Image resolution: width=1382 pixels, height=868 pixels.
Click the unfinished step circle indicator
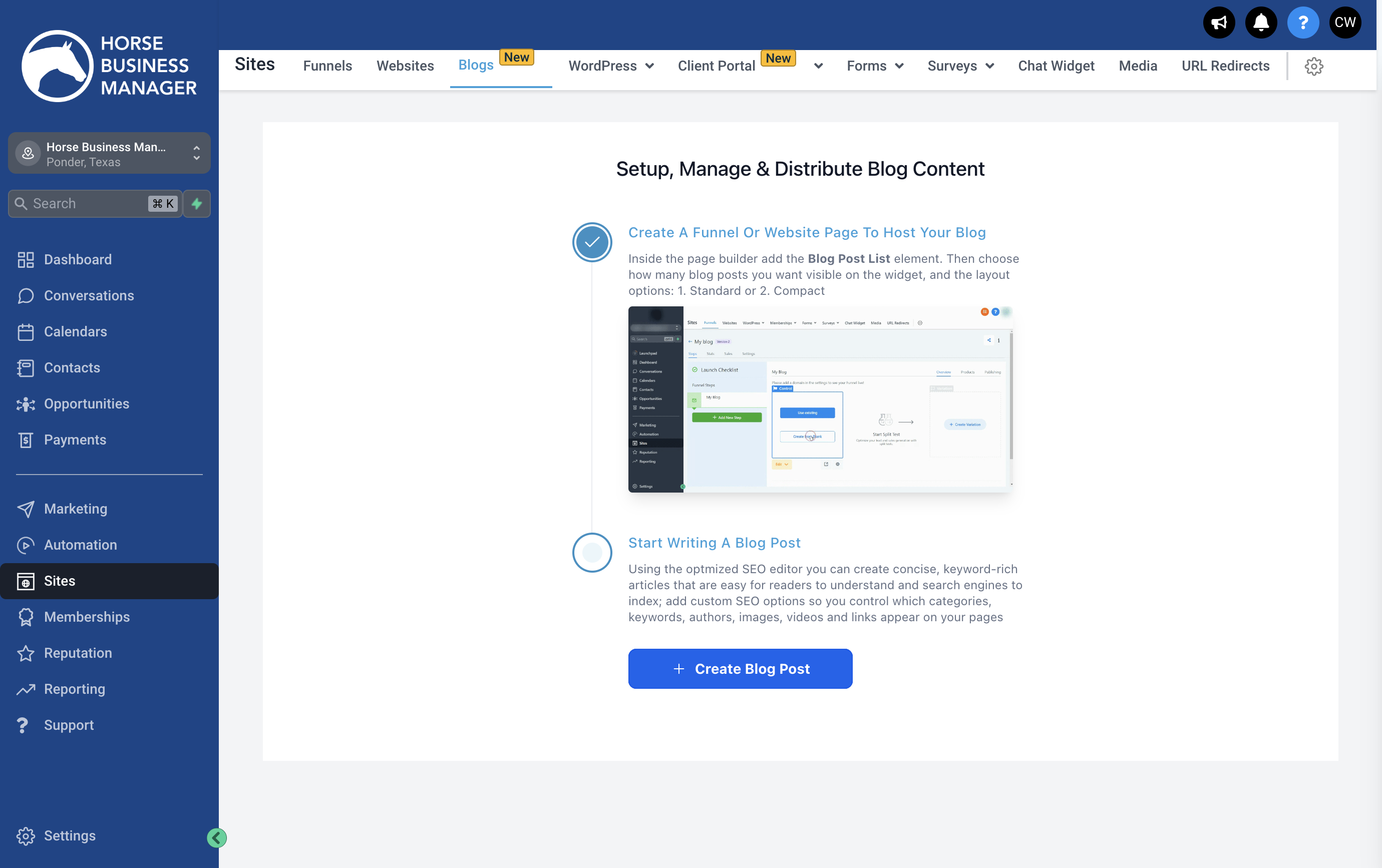(x=592, y=553)
